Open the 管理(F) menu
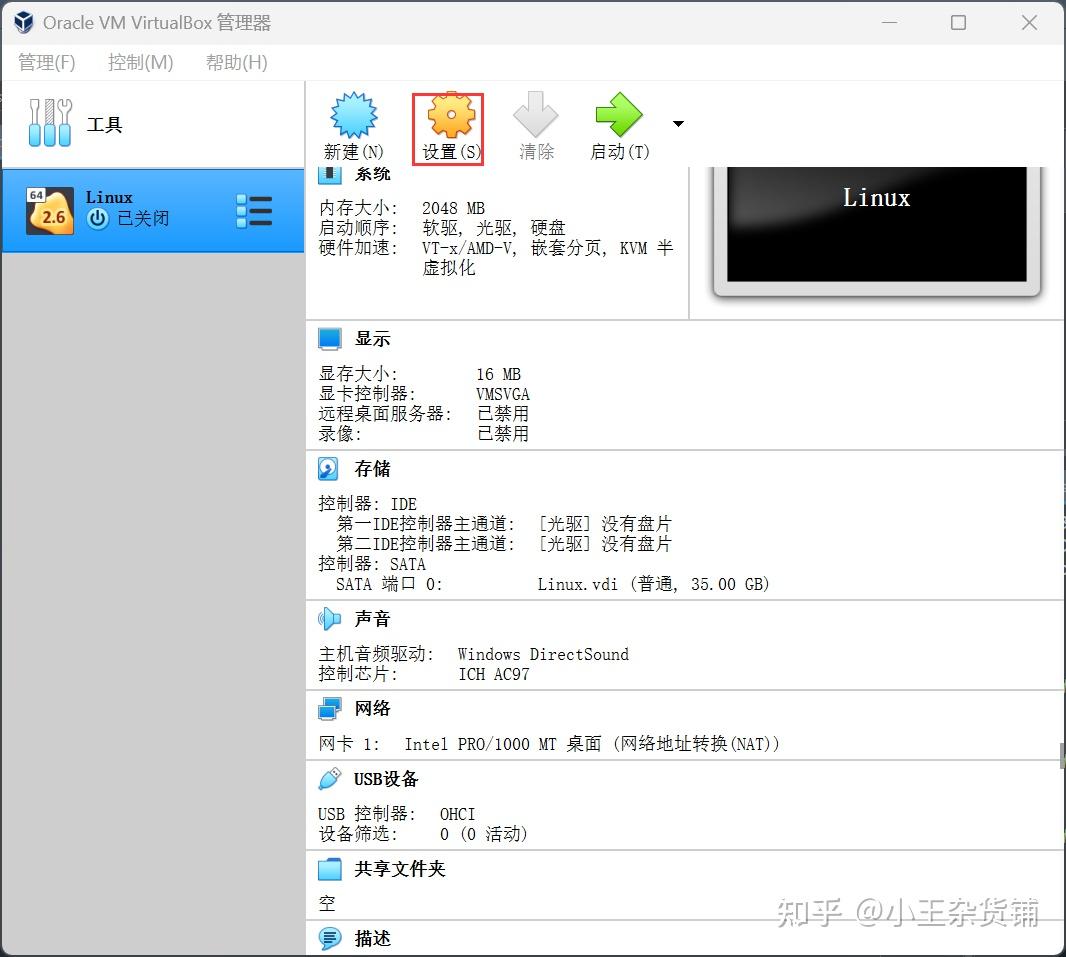This screenshot has height=957, width=1066. [x=46, y=62]
